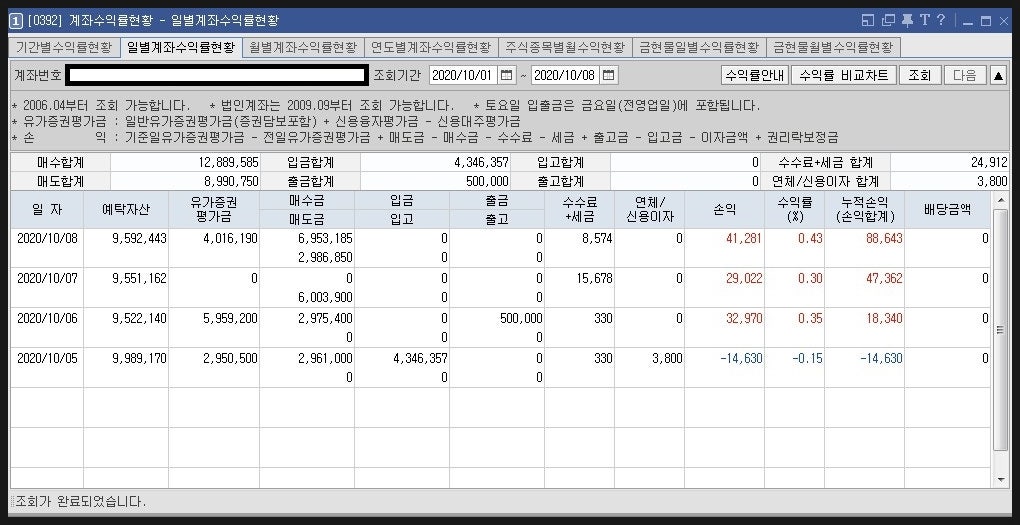
Task: Click the 매수합계 summary label
Action: 60,163
